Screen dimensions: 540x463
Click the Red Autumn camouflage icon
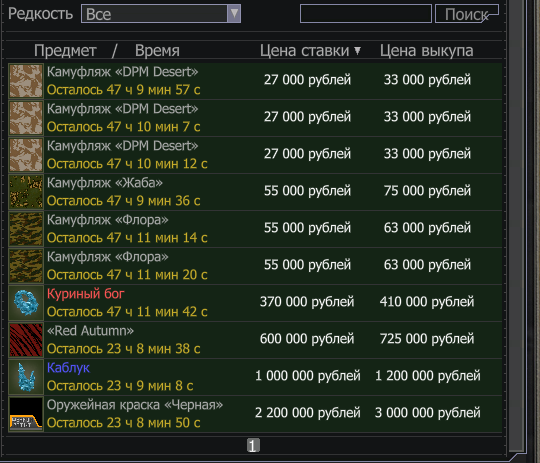pos(26,340)
